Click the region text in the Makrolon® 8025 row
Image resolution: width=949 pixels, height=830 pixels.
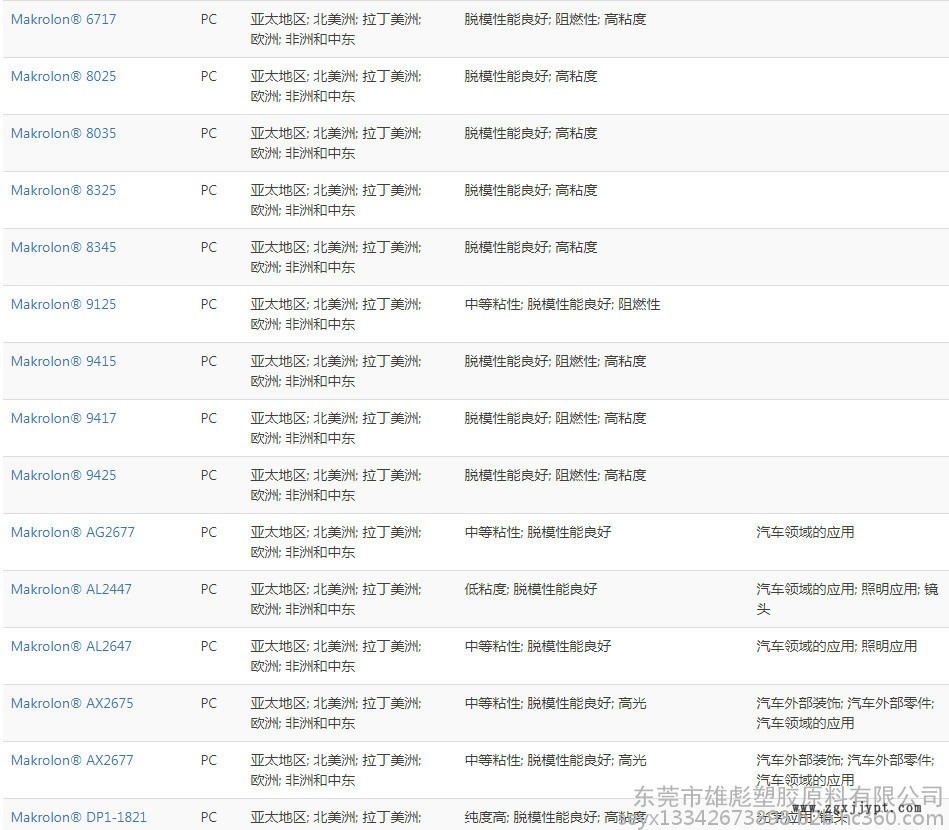click(335, 86)
